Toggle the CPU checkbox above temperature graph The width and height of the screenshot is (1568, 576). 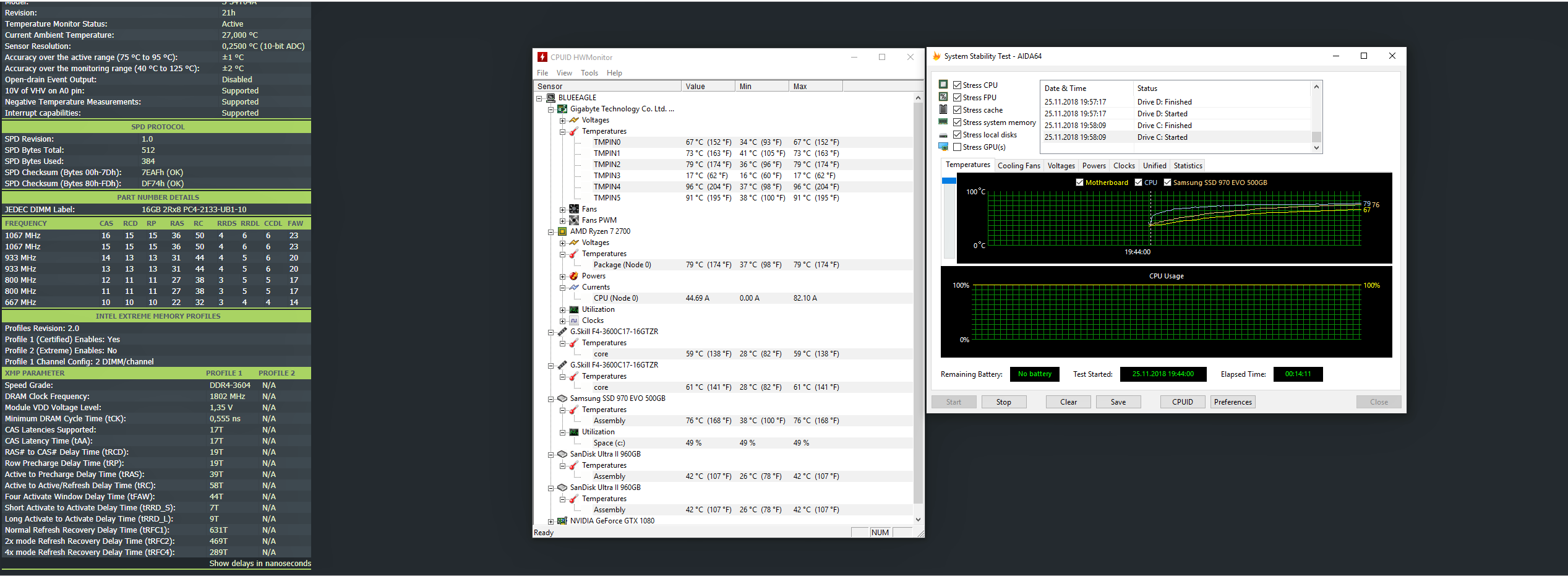(x=1138, y=183)
